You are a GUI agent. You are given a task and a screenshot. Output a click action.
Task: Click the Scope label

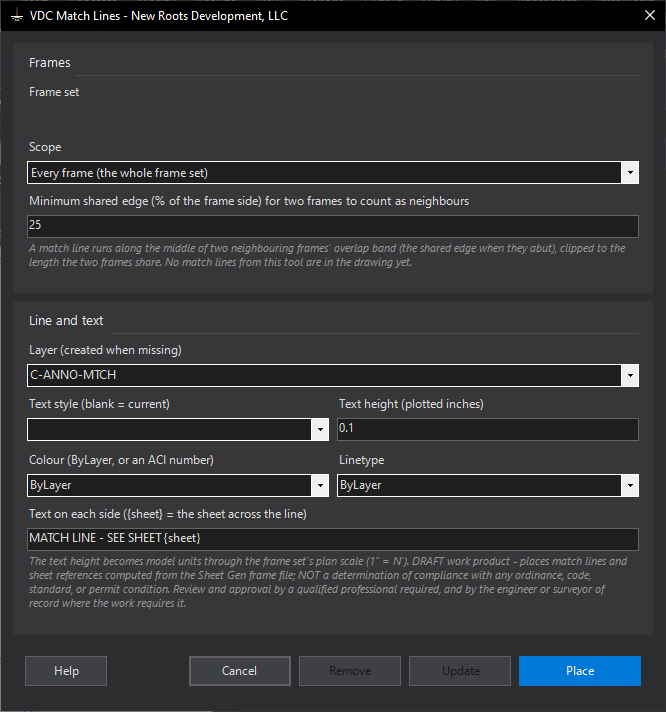45,147
